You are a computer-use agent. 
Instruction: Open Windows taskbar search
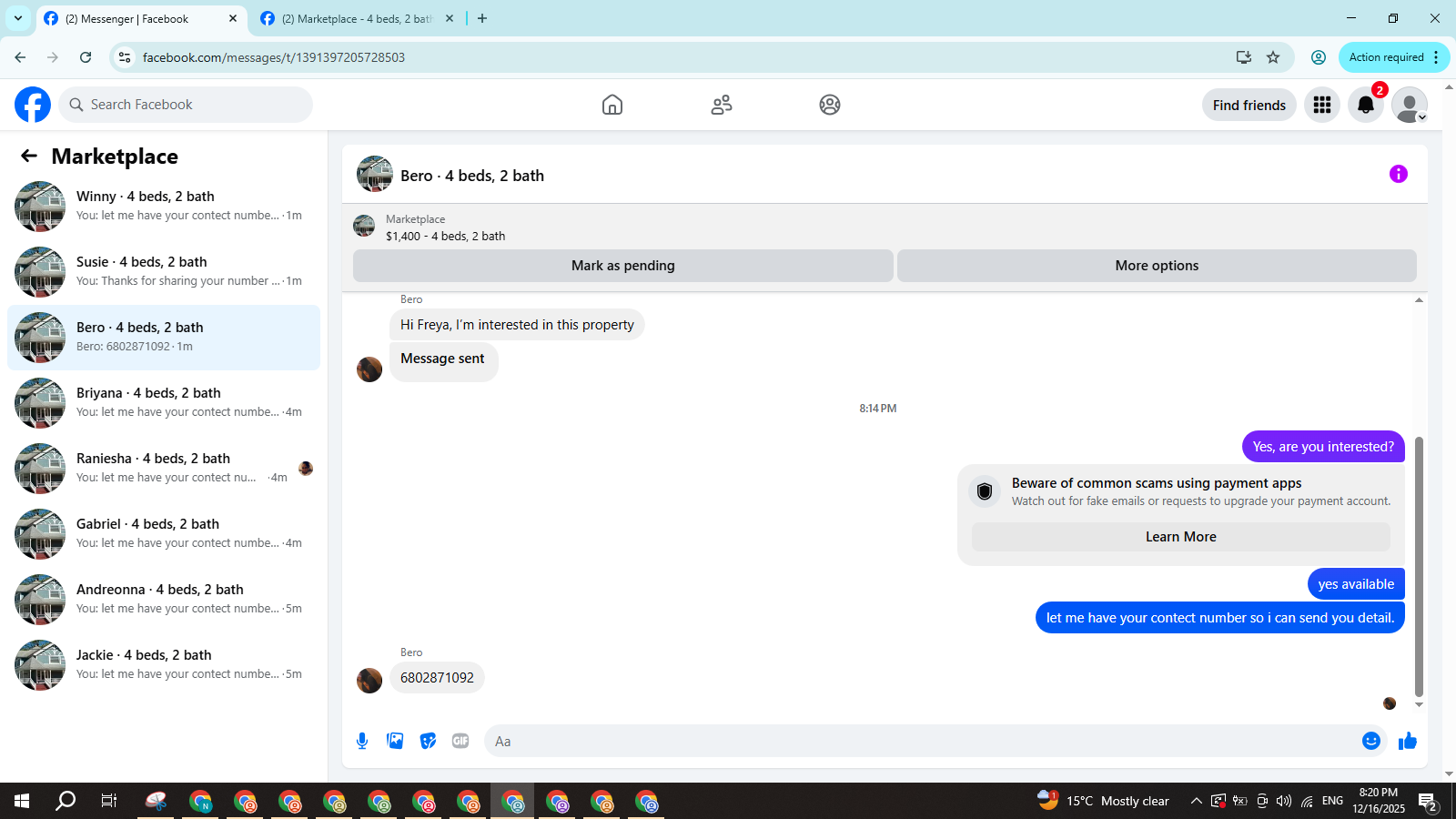click(66, 801)
